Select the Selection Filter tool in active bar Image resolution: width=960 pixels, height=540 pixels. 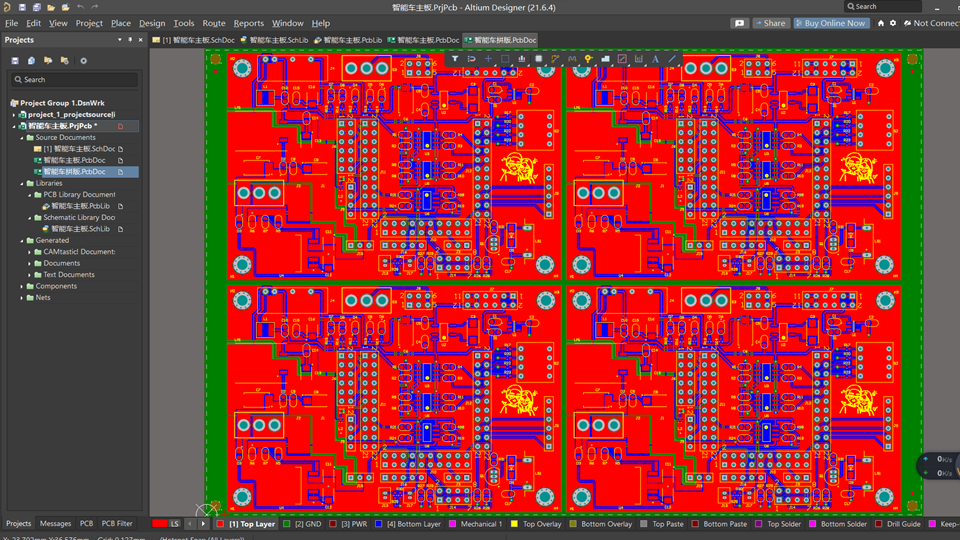pos(455,59)
